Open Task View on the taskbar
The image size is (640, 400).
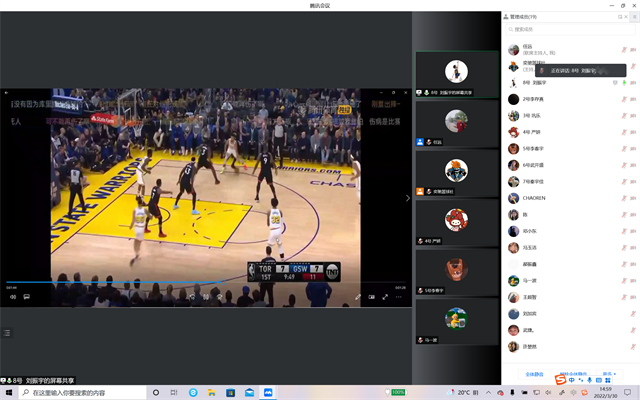[174, 392]
